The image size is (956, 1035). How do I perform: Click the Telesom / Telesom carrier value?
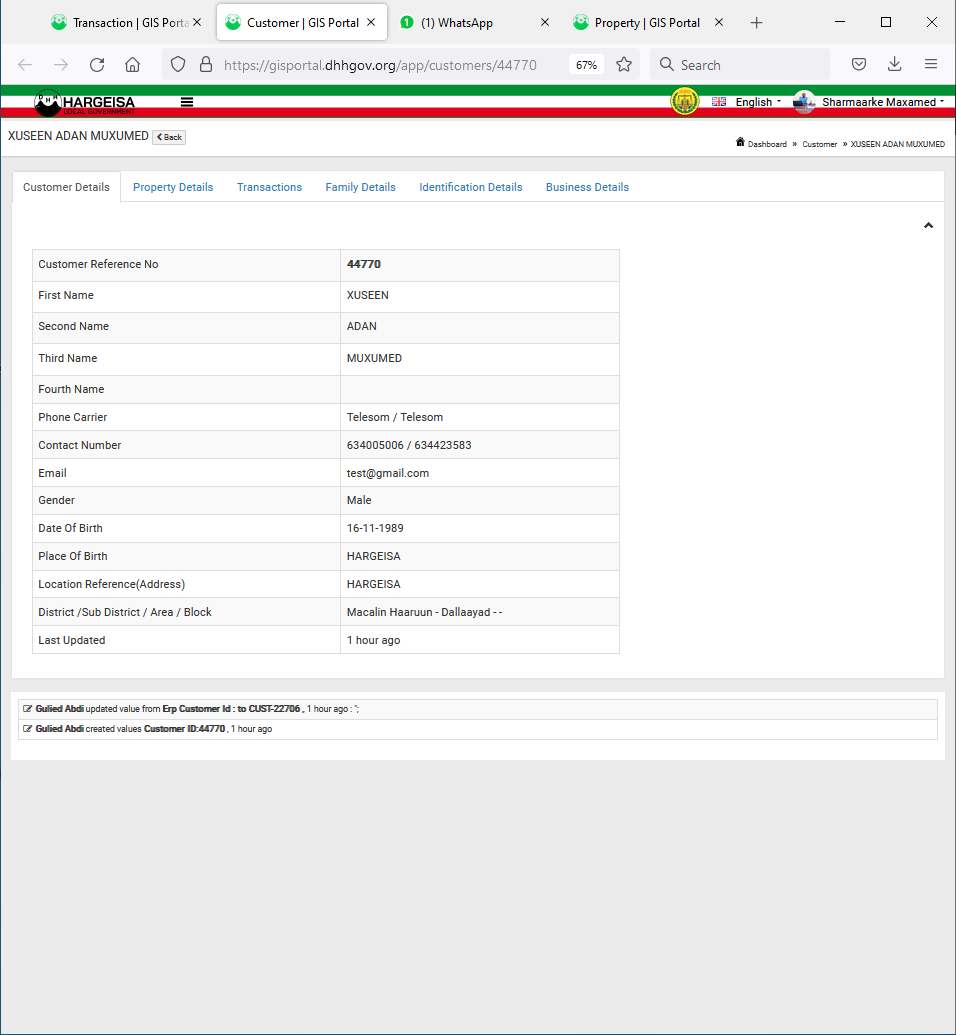coord(395,417)
